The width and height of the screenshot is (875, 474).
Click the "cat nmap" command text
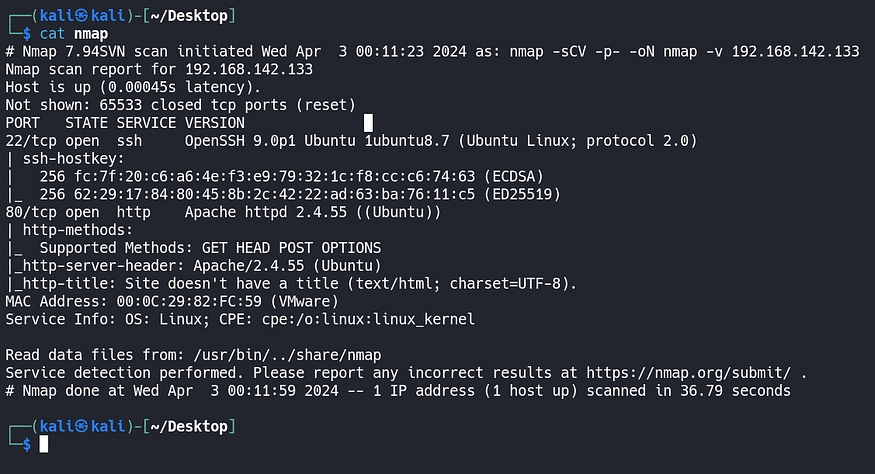pos(74,34)
